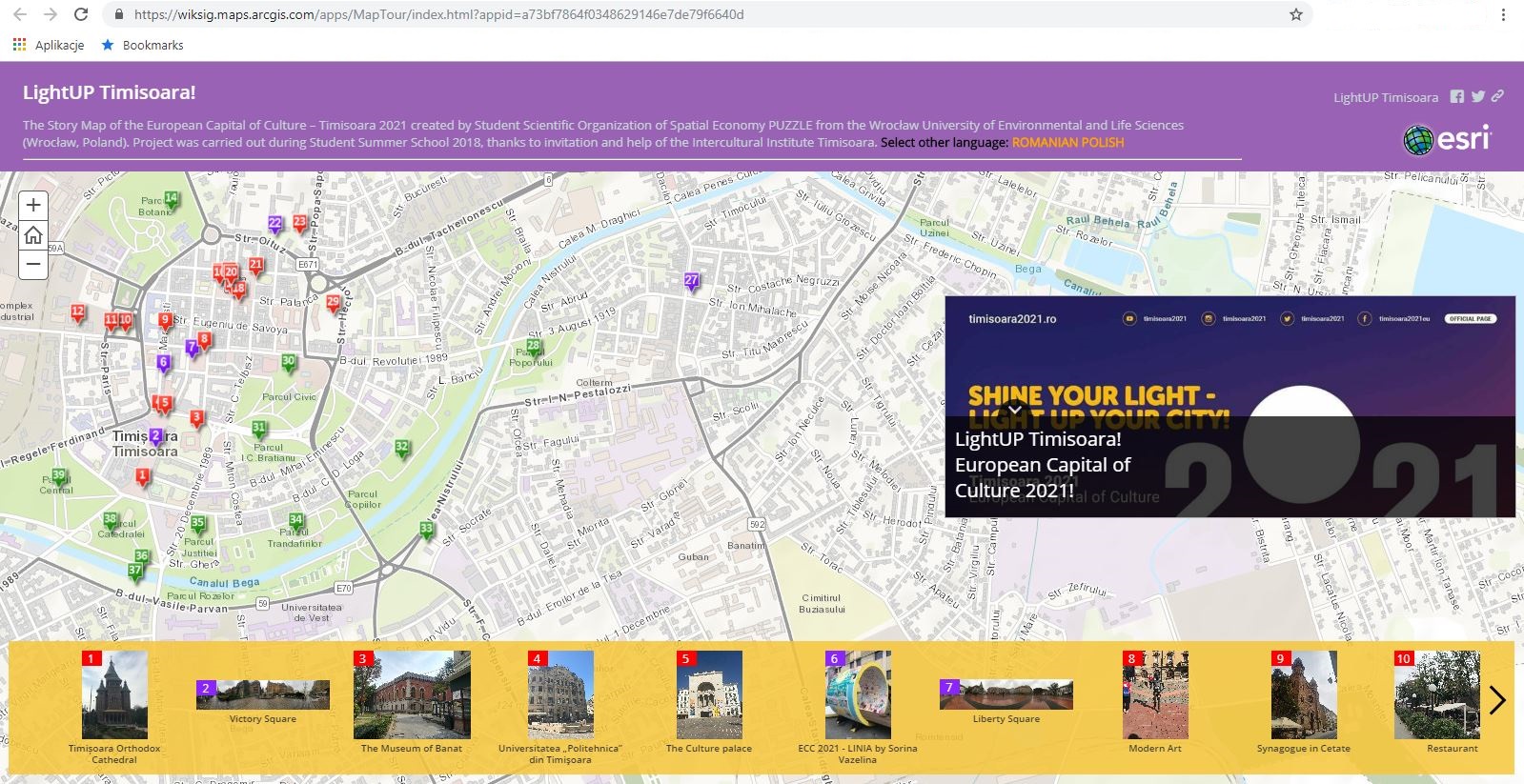Select green map marker 32
1524x784 pixels.
402,449
